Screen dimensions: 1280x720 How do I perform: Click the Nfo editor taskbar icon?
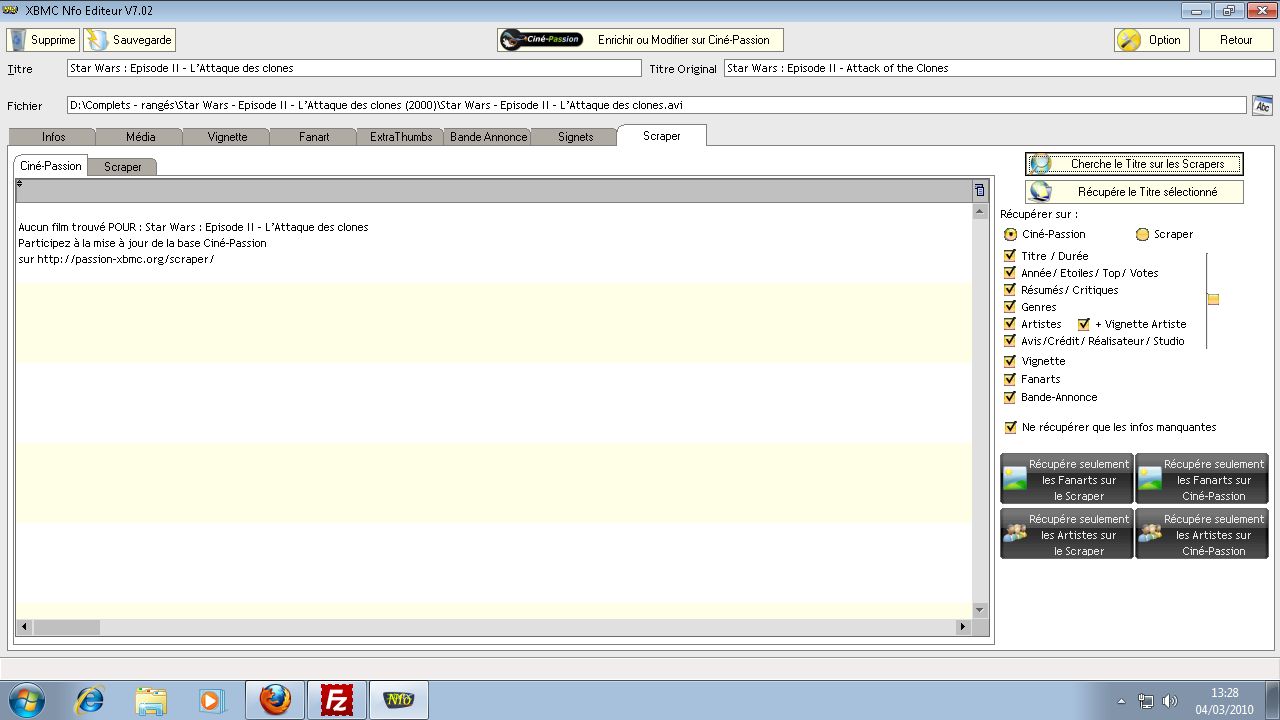(399, 700)
